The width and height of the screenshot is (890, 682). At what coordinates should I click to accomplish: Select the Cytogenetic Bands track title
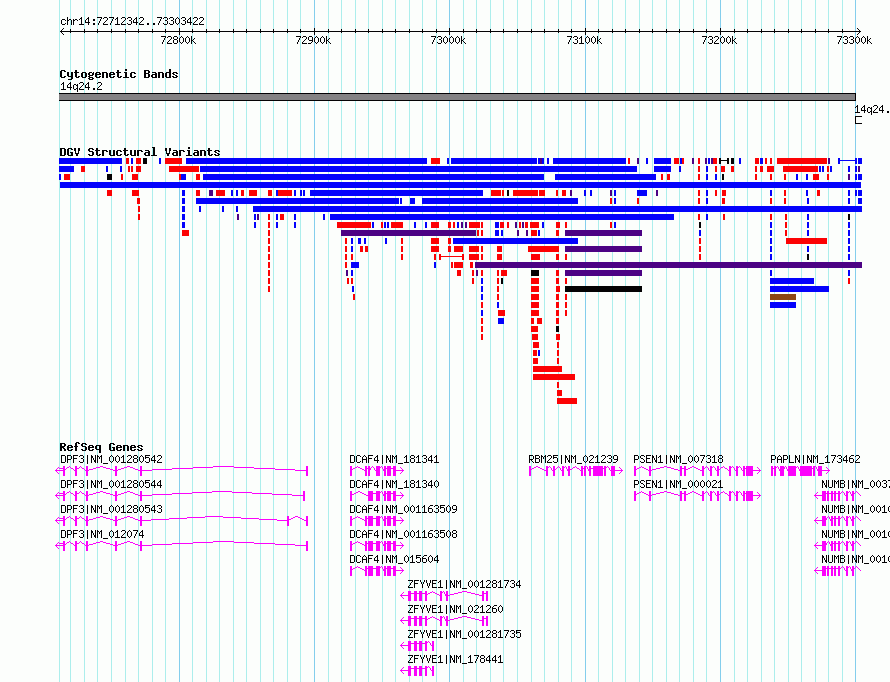(119, 74)
